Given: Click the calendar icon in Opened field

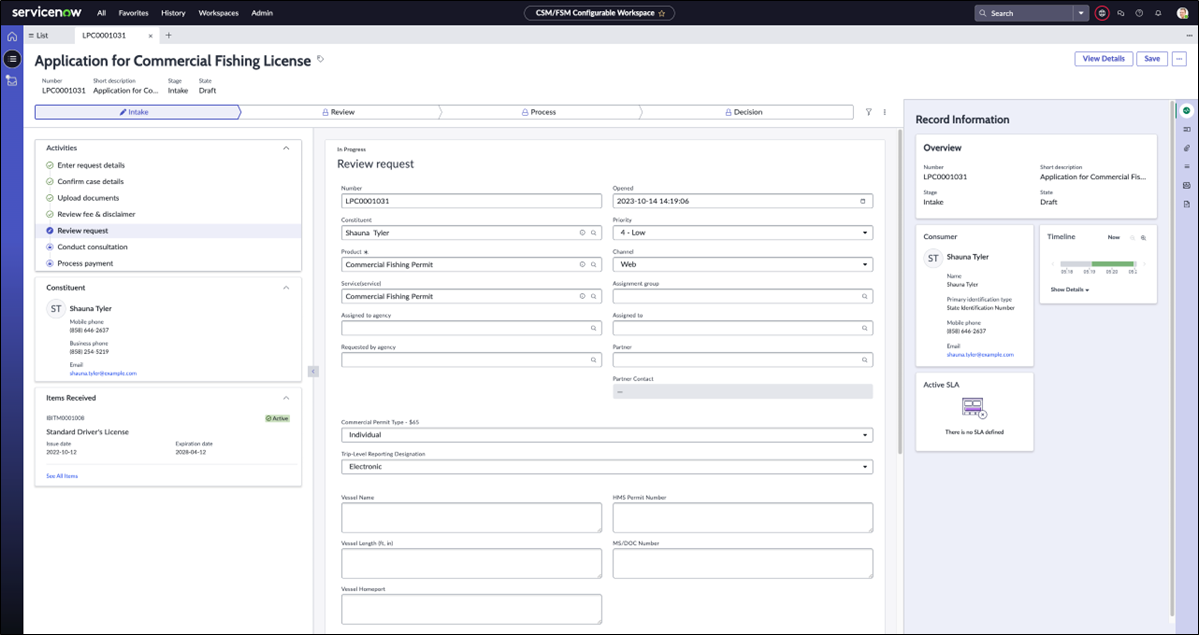Looking at the screenshot, I should (x=863, y=201).
